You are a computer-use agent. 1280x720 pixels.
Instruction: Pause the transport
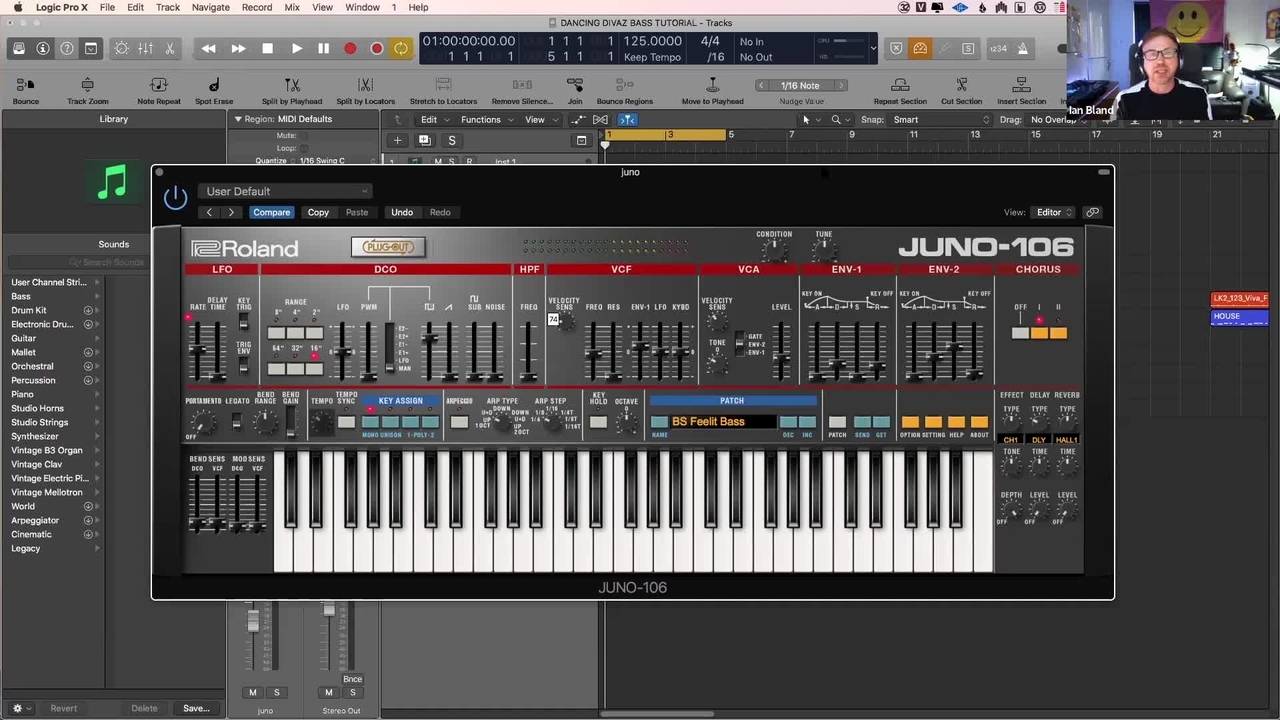click(x=323, y=48)
